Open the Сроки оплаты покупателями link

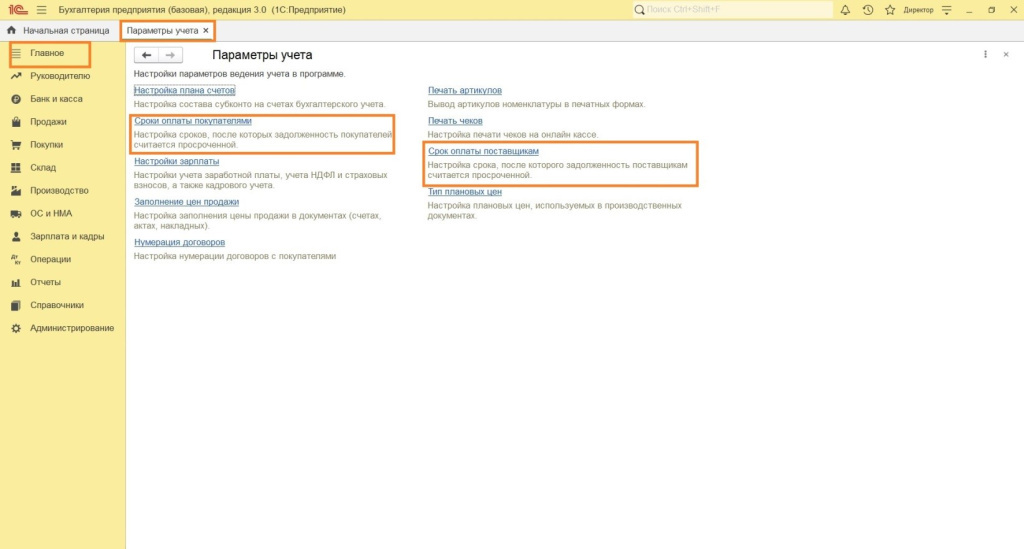click(x=192, y=121)
